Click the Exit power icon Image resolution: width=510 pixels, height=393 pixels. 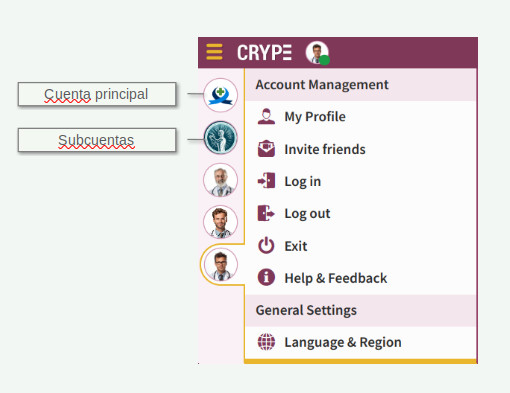(266, 245)
